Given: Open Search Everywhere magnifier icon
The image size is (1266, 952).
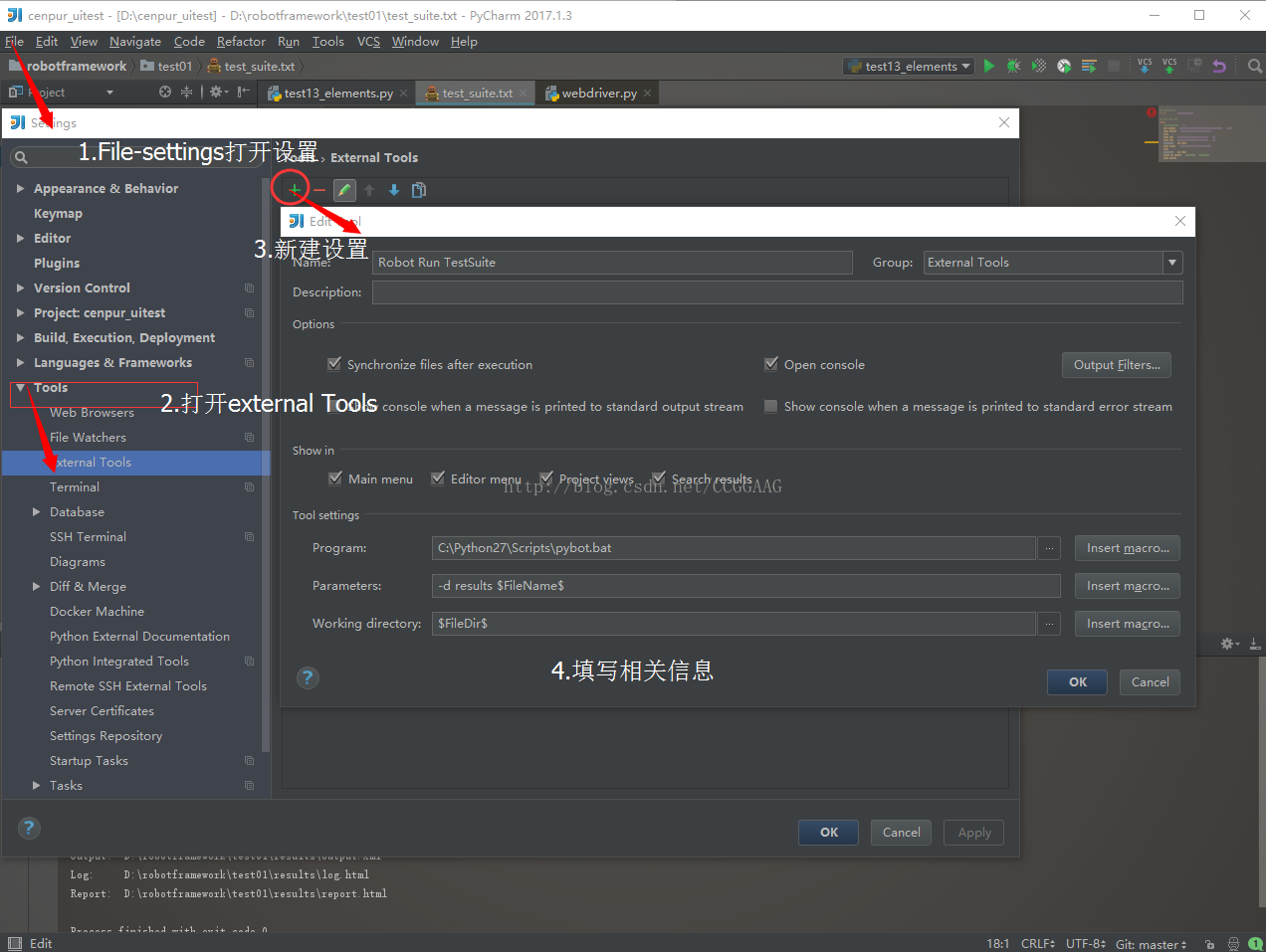Looking at the screenshot, I should (1254, 66).
